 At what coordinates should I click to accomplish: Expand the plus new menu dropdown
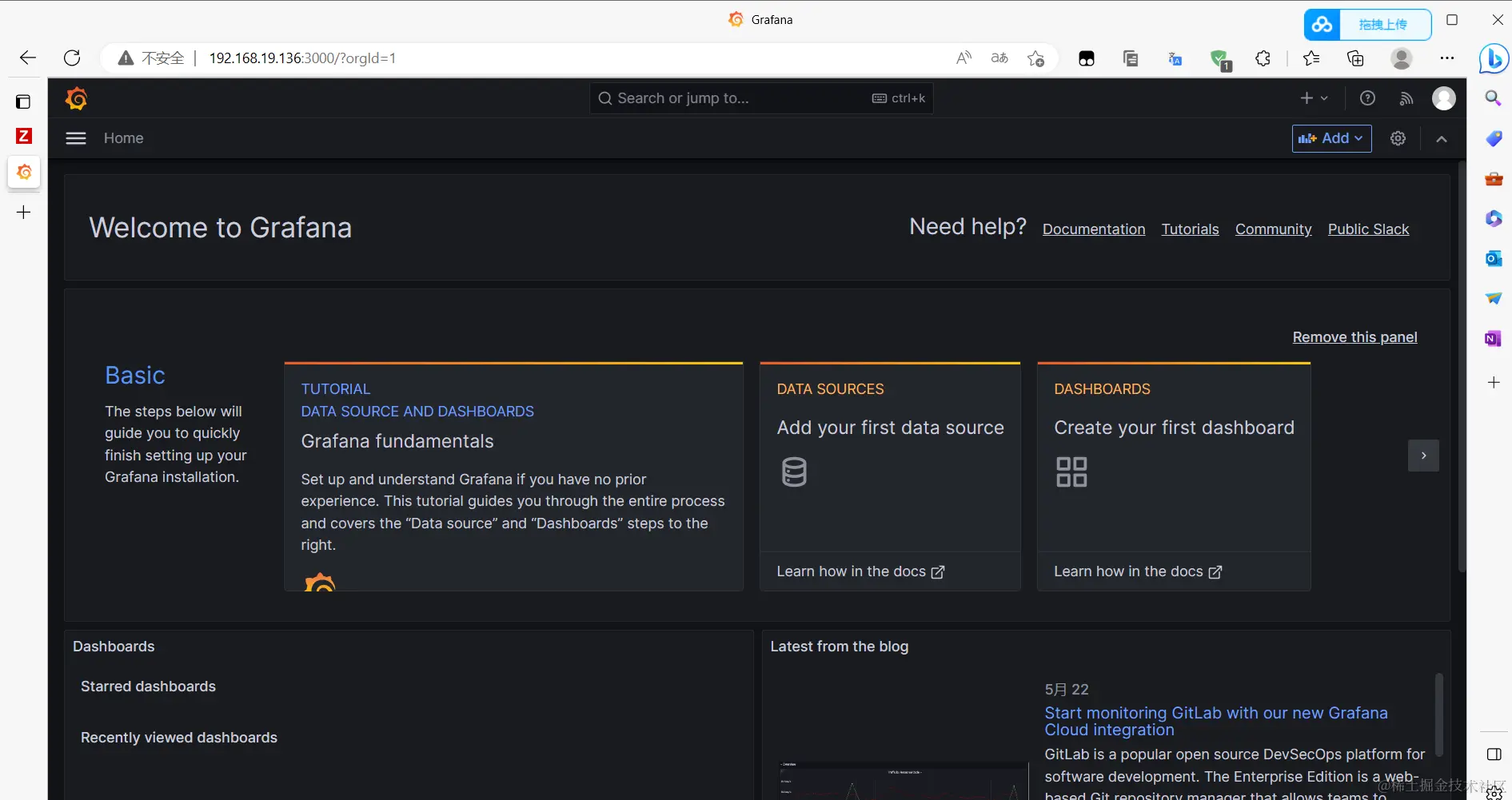pyautogui.click(x=1314, y=98)
